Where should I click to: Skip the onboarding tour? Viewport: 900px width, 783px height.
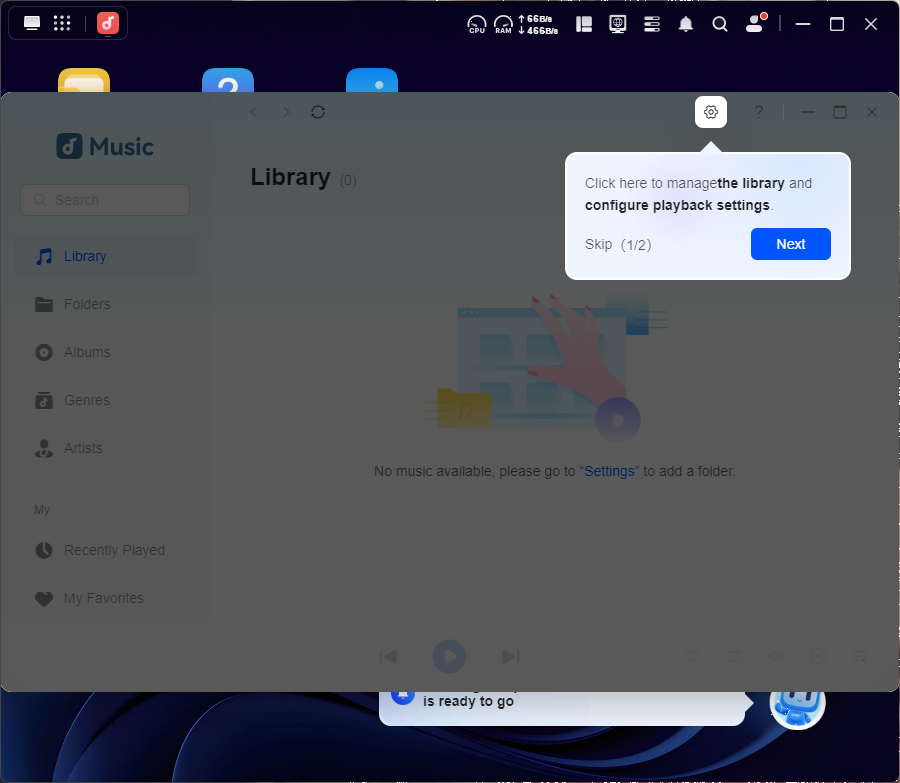[598, 244]
